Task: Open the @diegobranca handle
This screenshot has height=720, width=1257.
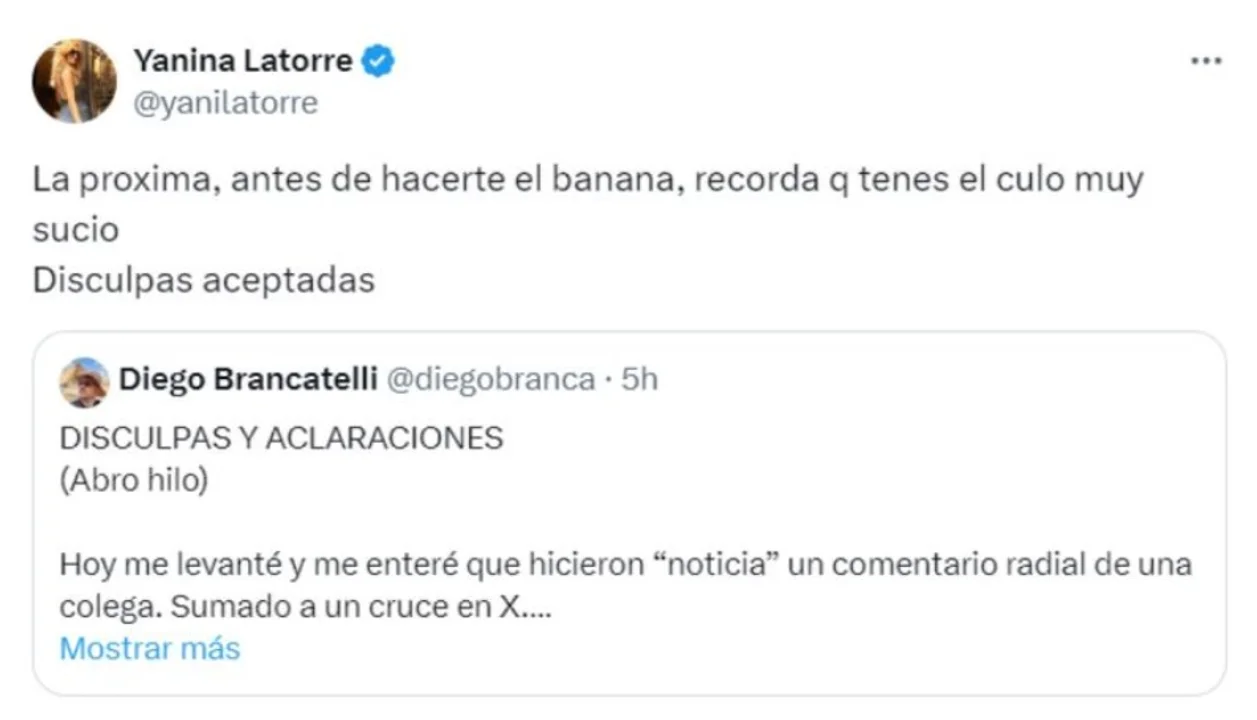Action: pyautogui.click(x=490, y=380)
